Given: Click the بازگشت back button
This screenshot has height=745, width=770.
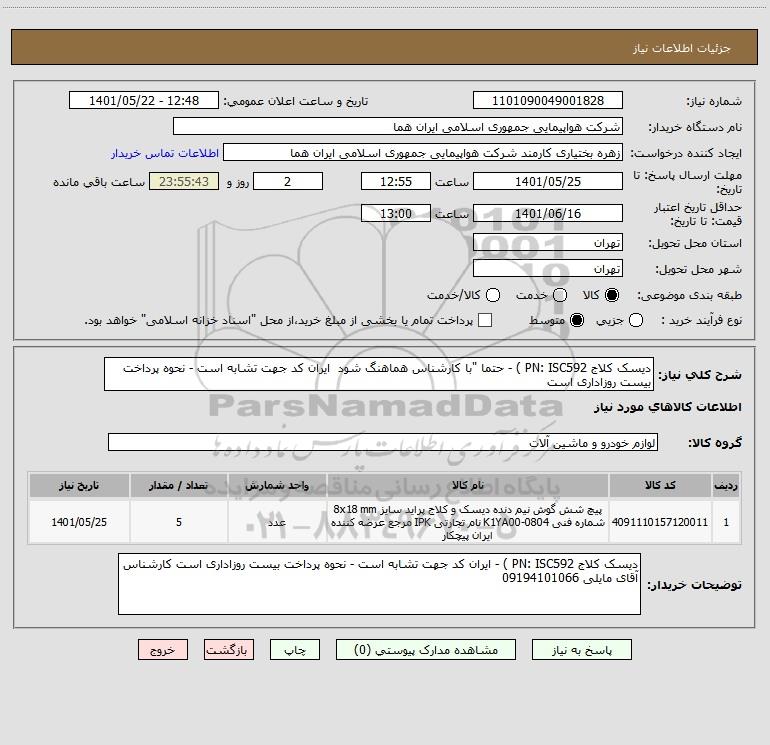Looking at the screenshot, I should (x=229, y=650).
